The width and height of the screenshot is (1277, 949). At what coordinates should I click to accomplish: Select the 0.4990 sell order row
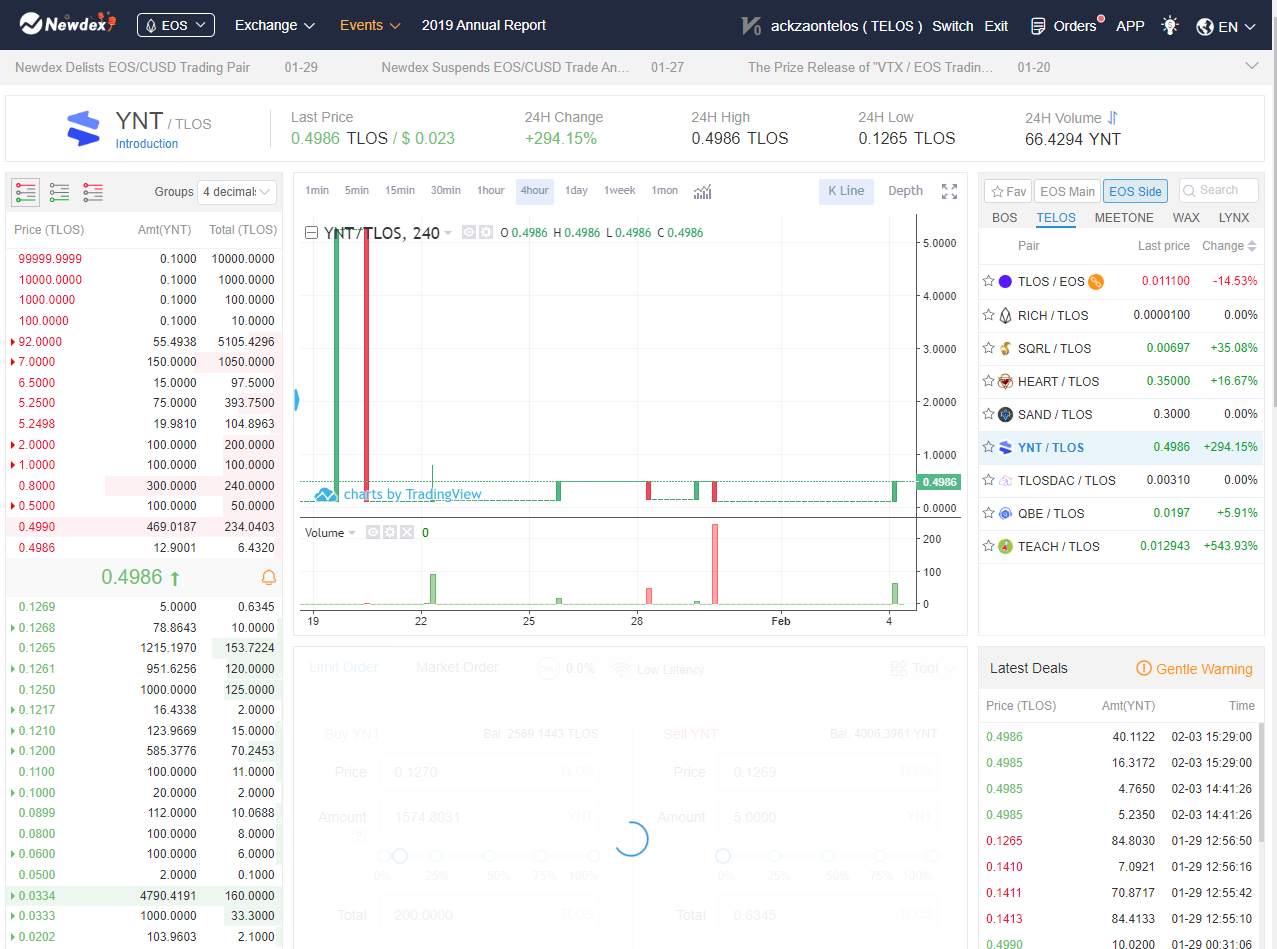click(x=145, y=527)
